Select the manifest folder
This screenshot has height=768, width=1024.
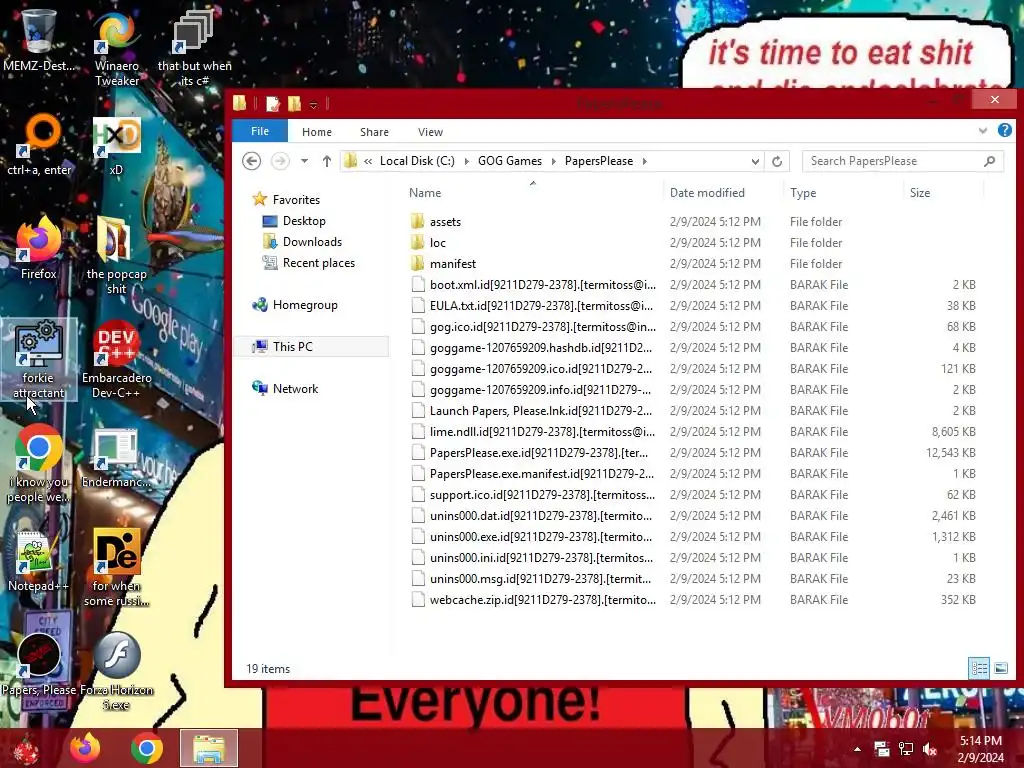tap(453, 263)
